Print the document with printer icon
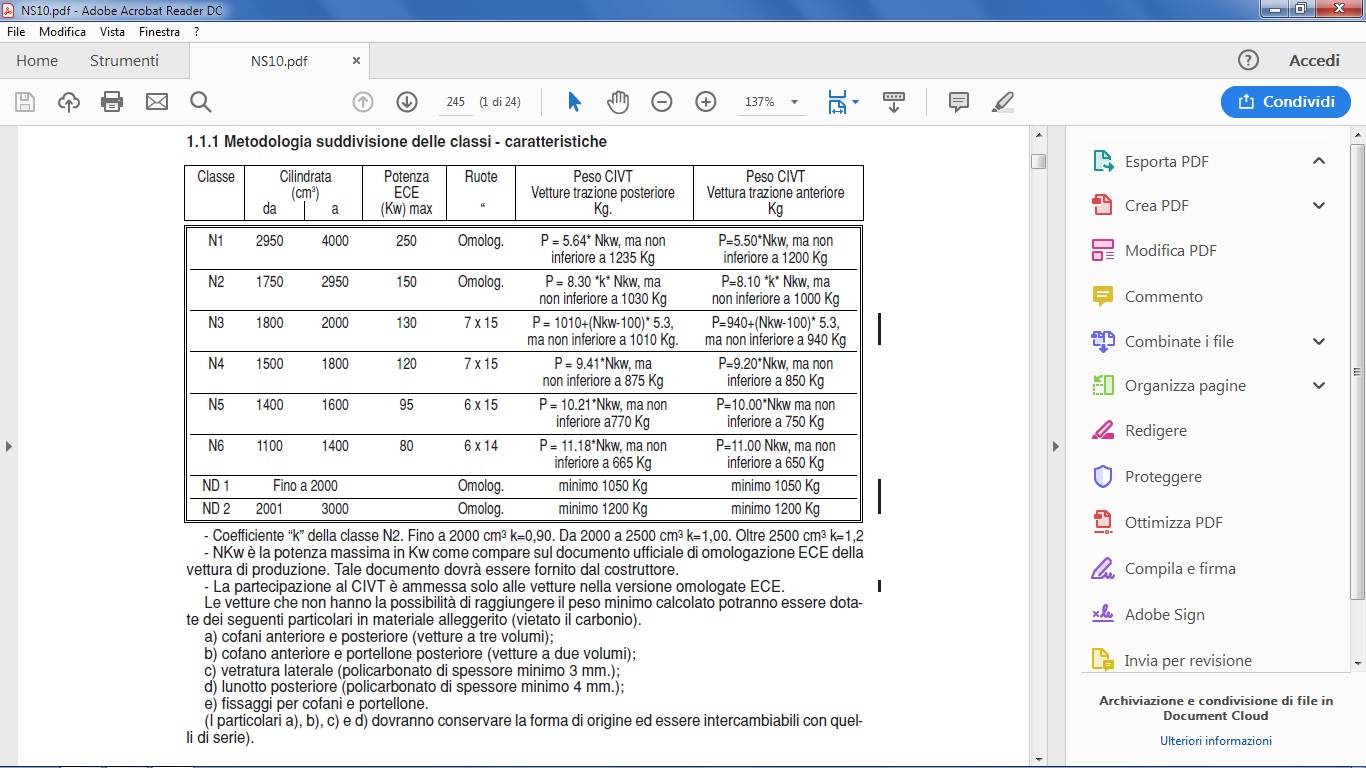Screen dimensions: 1366x768 point(112,102)
